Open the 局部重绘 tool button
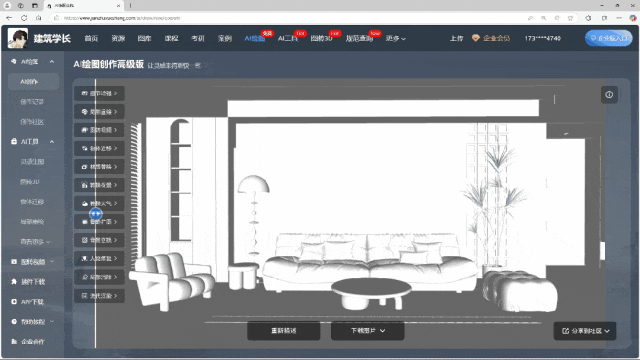 tap(99, 112)
